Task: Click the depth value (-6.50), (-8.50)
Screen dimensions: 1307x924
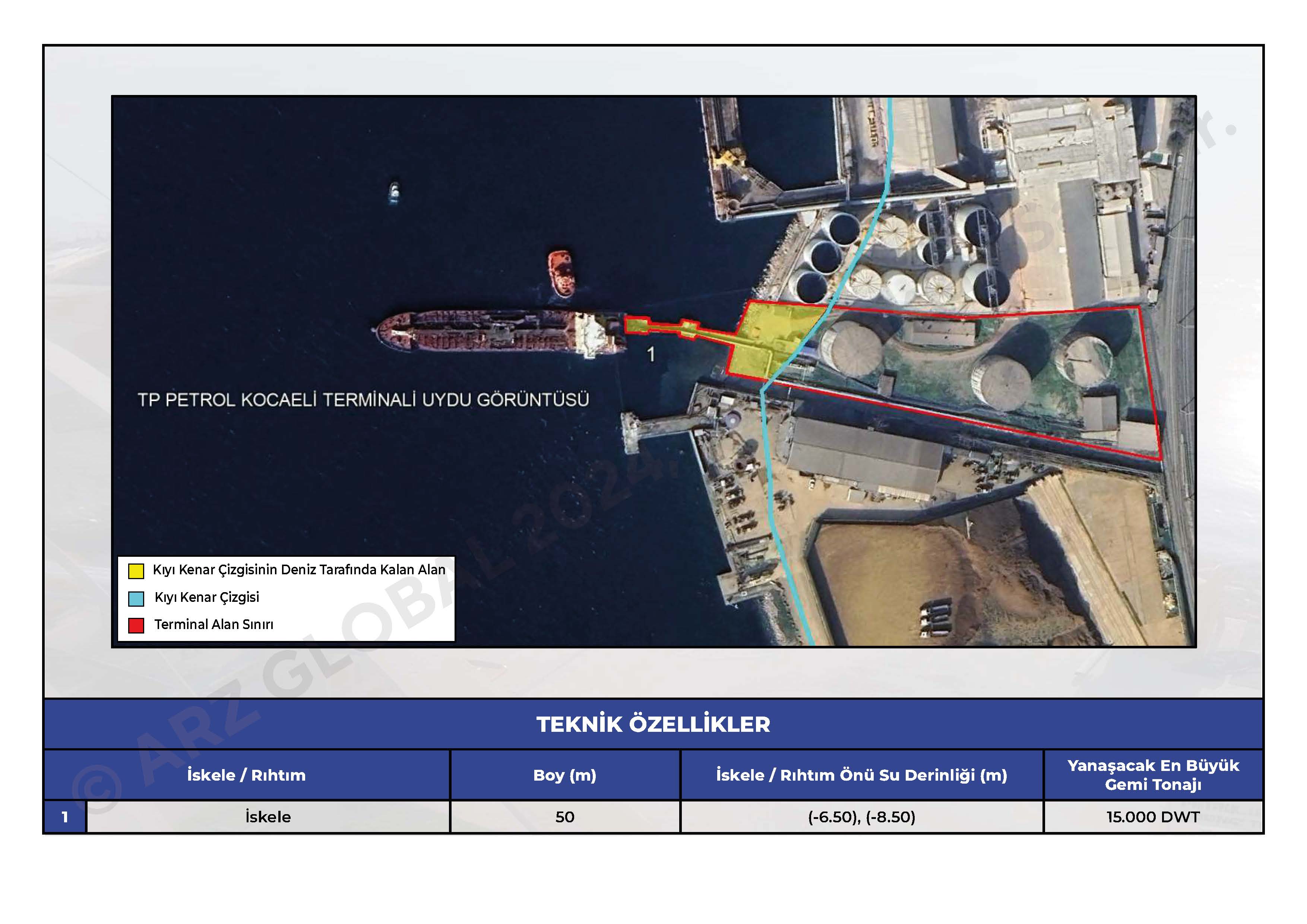Action: tap(861, 817)
